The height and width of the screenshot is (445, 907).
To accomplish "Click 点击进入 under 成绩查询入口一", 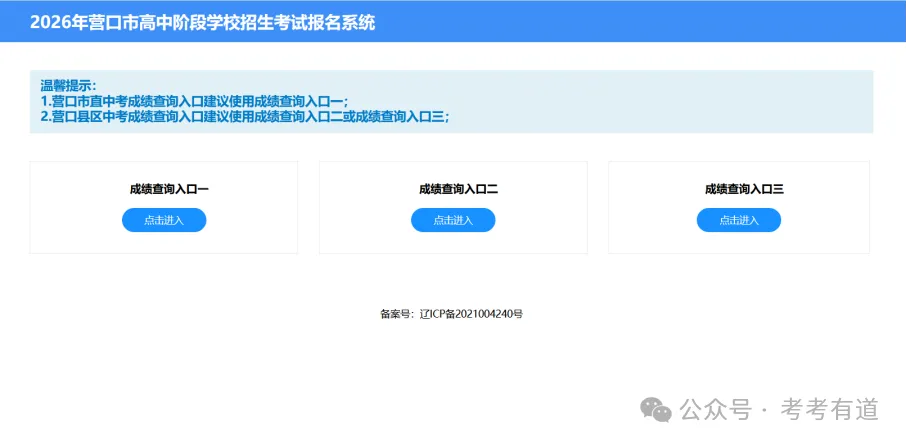I will tap(164, 220).
